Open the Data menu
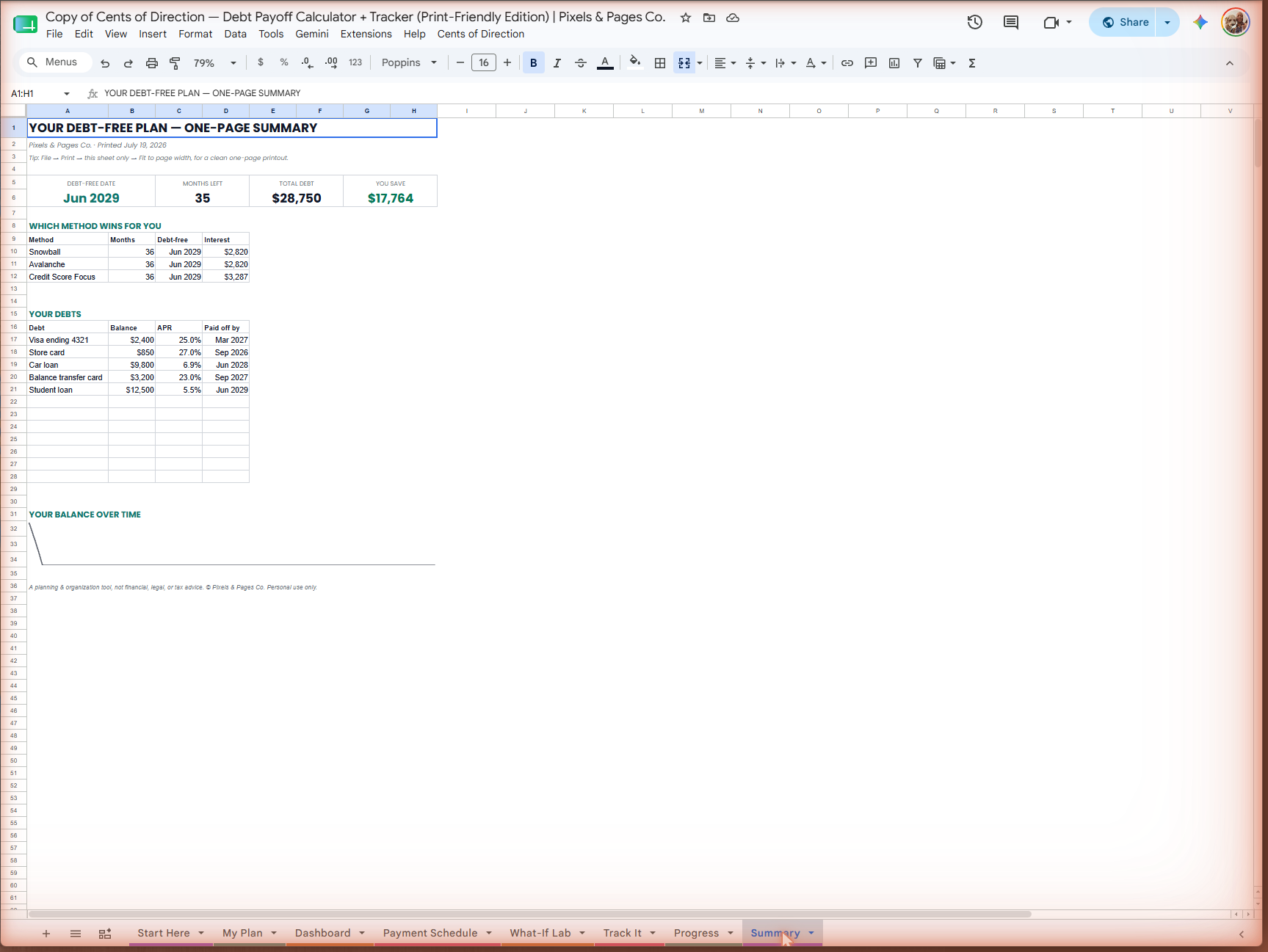The image size is (1268, 952). (x=236, y=34)
